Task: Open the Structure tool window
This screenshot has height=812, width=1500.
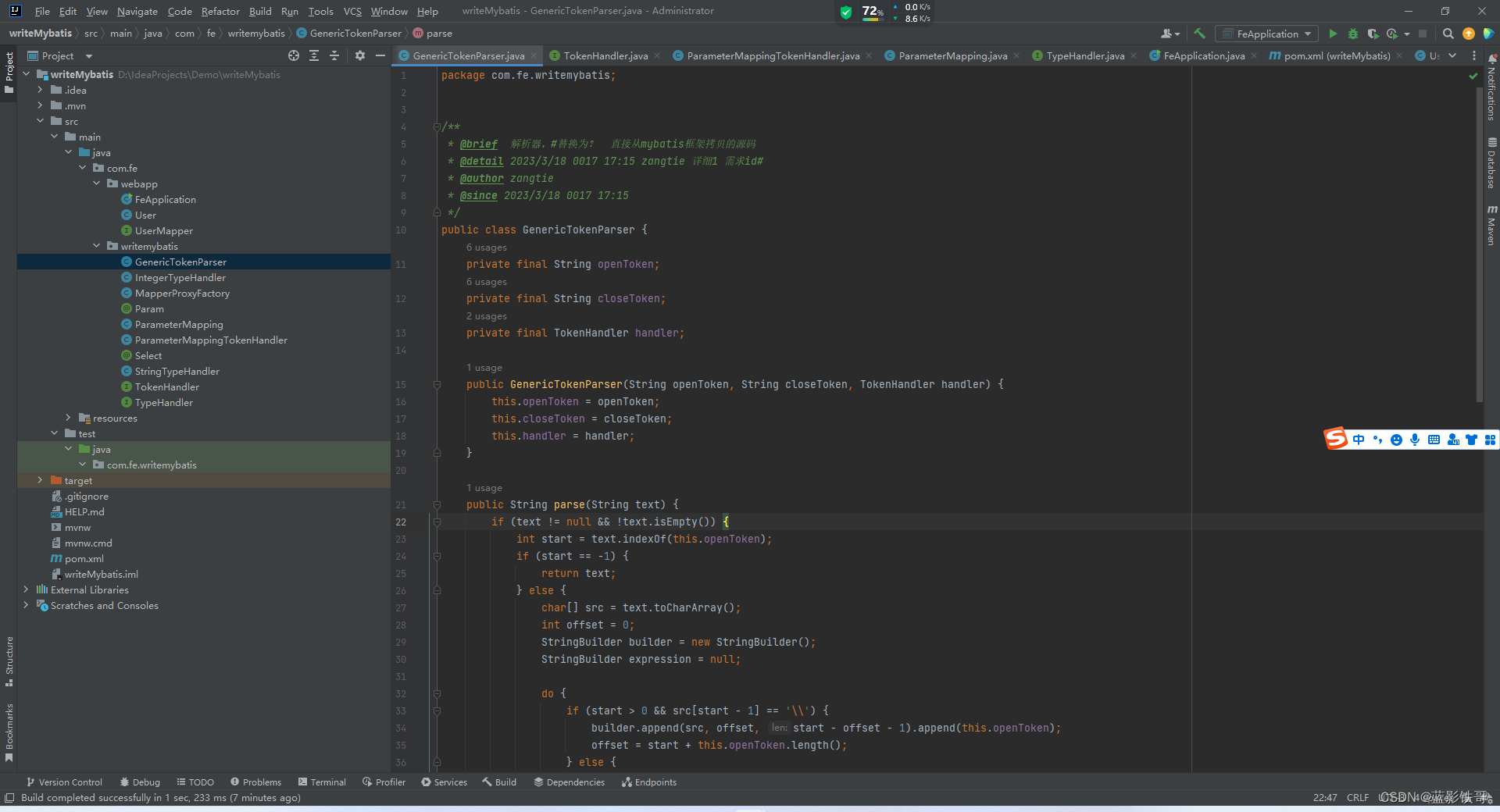Action: [x=9, y=661]
